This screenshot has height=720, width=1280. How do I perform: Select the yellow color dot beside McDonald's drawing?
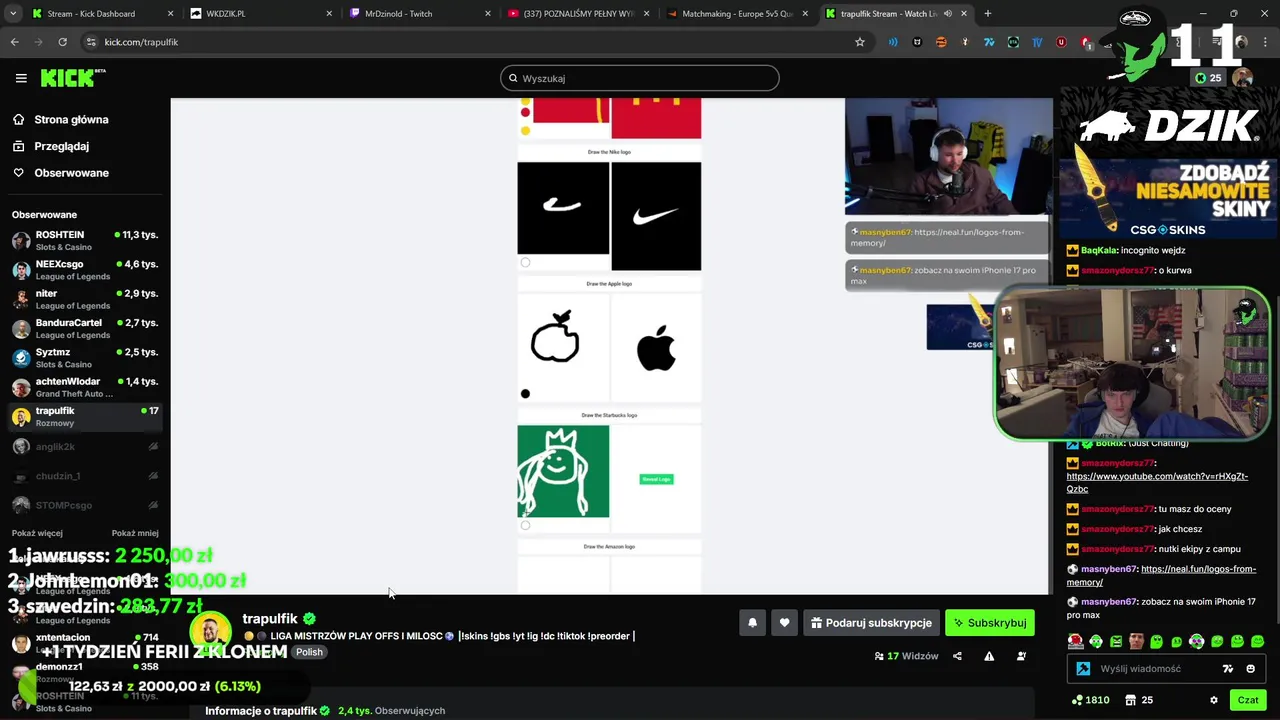pos(525,130)
